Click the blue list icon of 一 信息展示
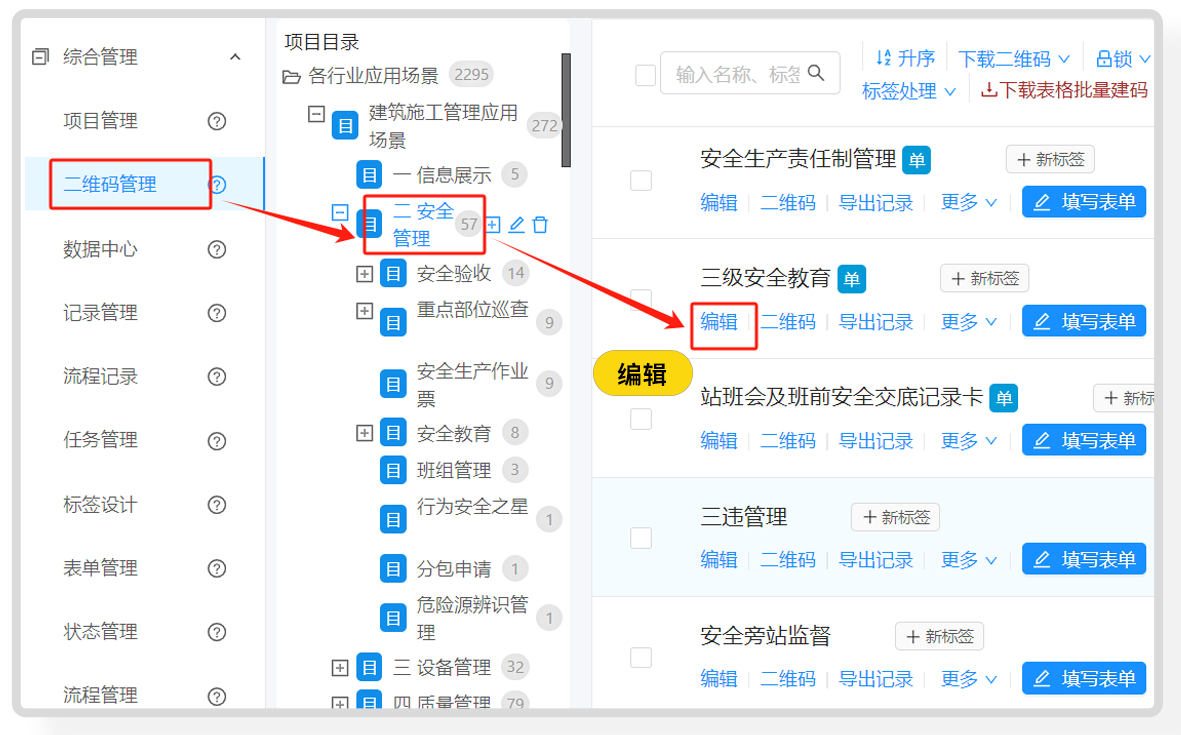The height and width of the screenshot is (735, 1181). pyautogui.click(x=369, y=175)
